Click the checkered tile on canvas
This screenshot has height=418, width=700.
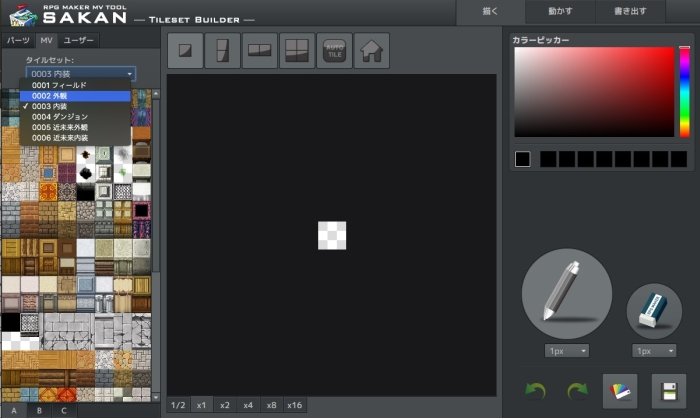[x=332, y=235]
